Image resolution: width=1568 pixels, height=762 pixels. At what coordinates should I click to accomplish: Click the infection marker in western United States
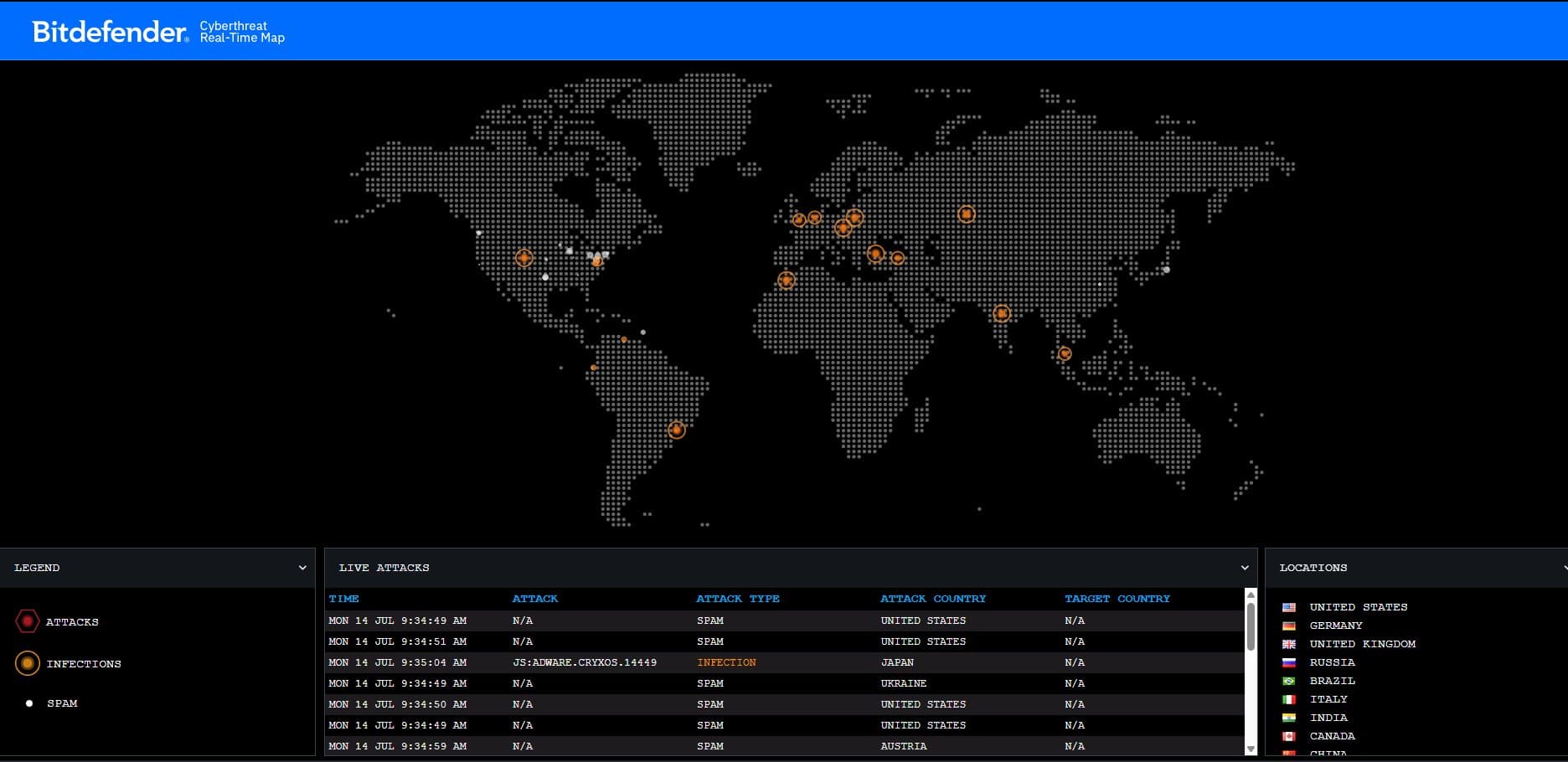coord(524,258)
